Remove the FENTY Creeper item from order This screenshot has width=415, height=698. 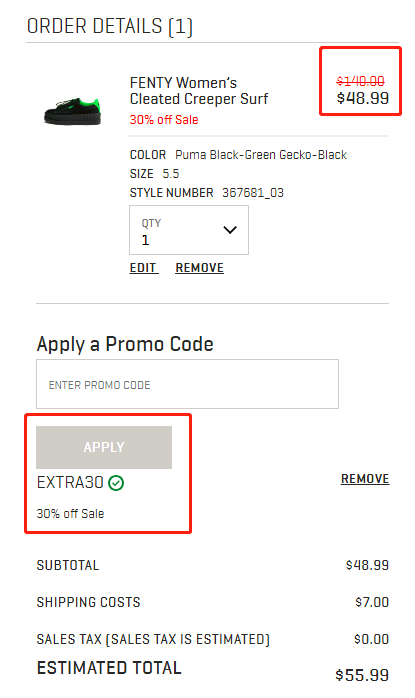click(x=199, y=268)
